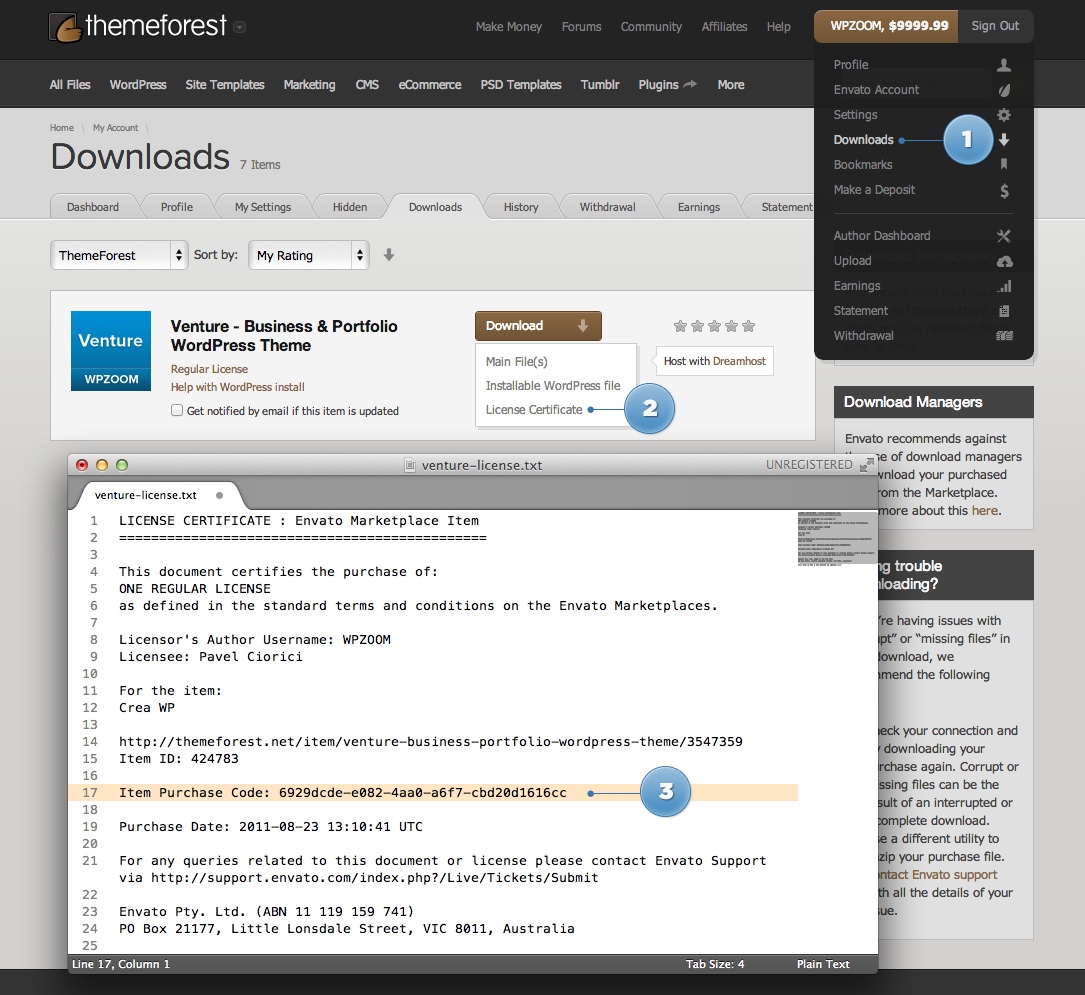Open Author Dashboard from dropdown
Viewport: 1085px width, 995px height.
[882, 235]
